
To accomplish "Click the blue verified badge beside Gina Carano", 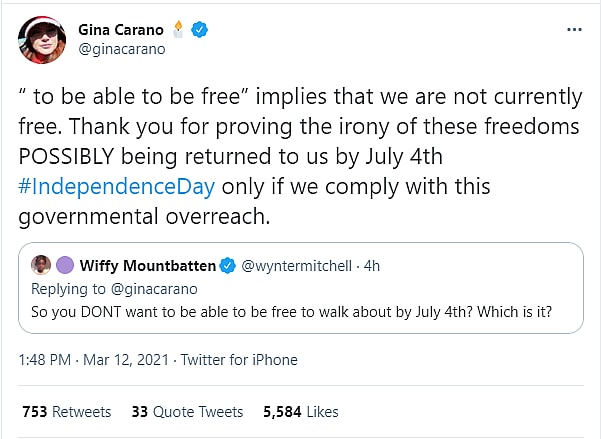I will click(x=201, y=29).
